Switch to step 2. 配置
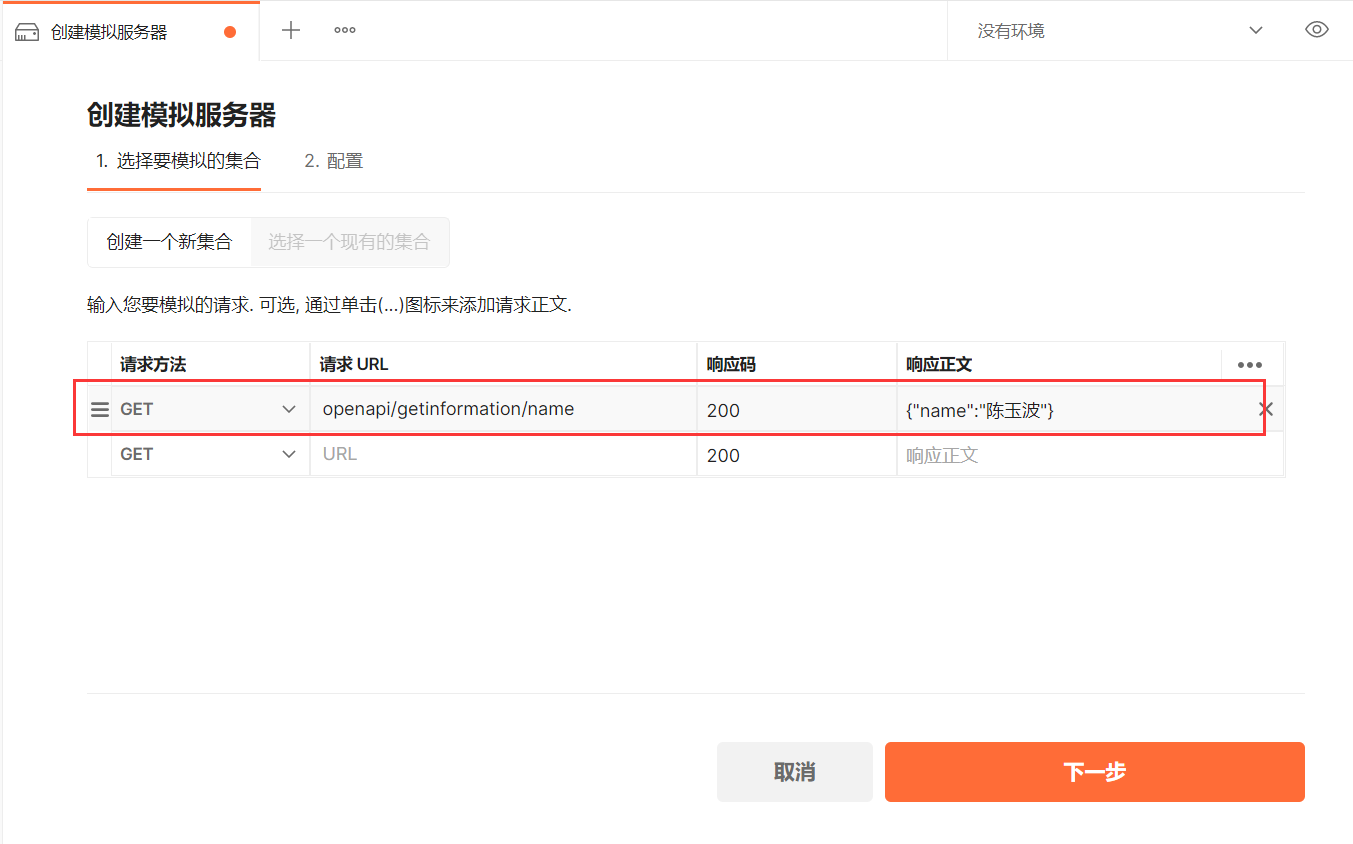Screen dimensions: 1353x844 (334, 161)
